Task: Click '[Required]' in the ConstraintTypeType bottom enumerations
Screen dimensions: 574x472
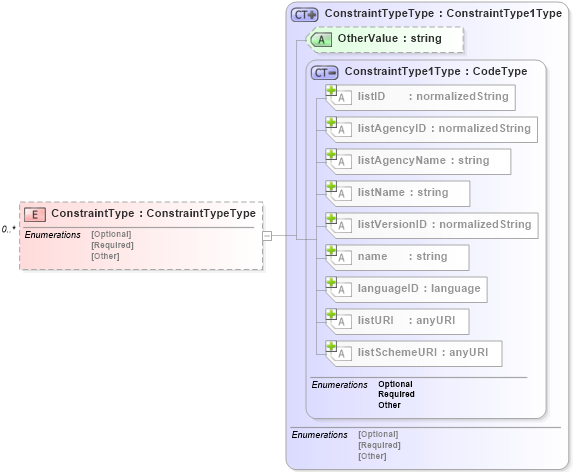Action: click(379, 445)
